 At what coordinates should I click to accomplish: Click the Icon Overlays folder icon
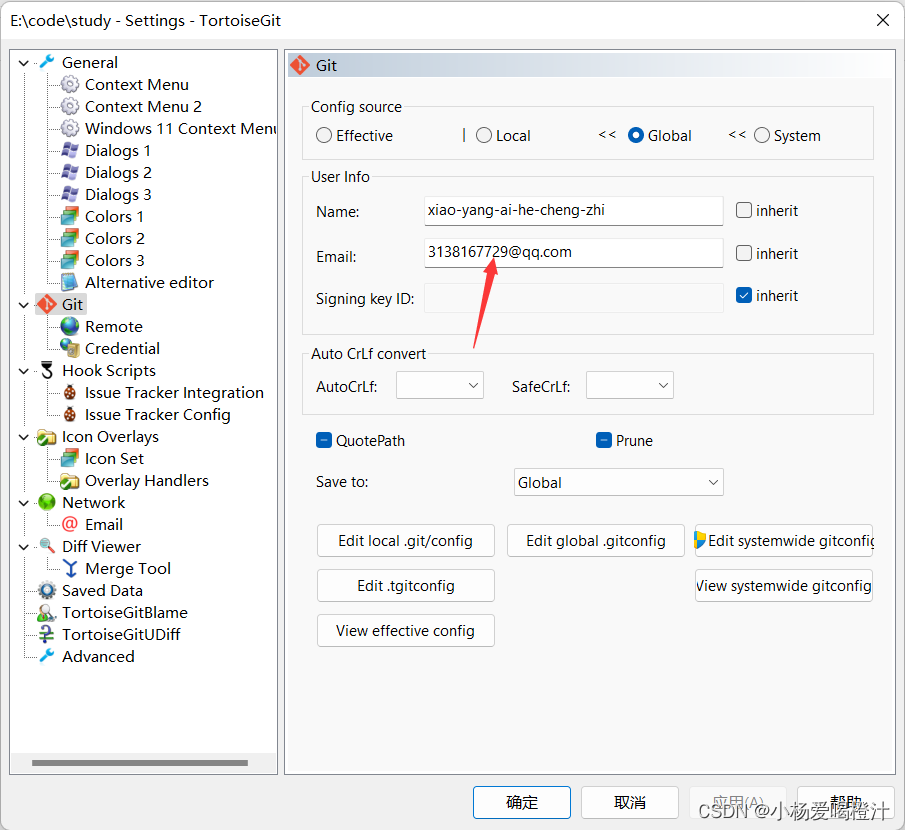(47, 437)
